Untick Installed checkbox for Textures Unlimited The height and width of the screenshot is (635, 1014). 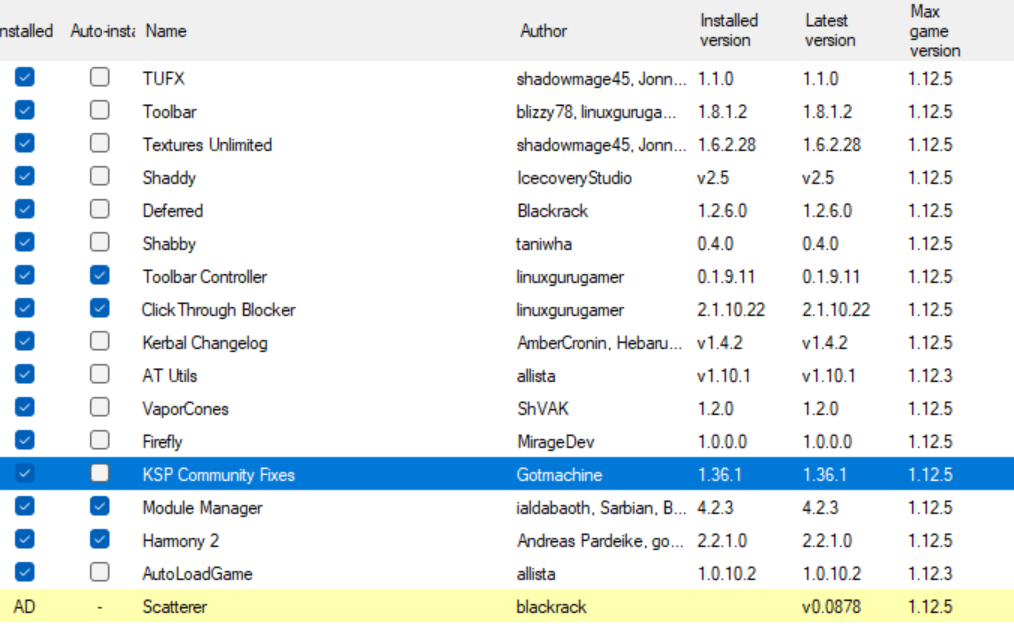(x=25, y=144)
